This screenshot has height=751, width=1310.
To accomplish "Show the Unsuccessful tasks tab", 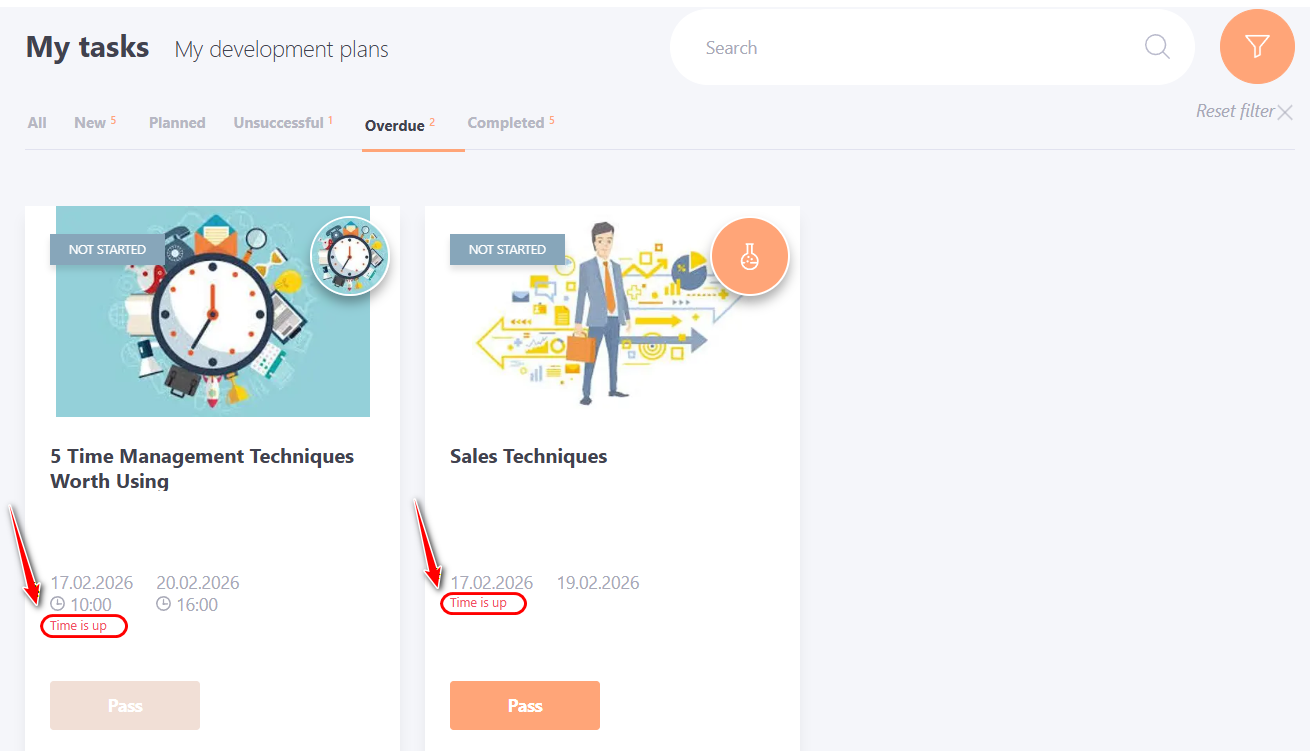I will click(278, 123).
